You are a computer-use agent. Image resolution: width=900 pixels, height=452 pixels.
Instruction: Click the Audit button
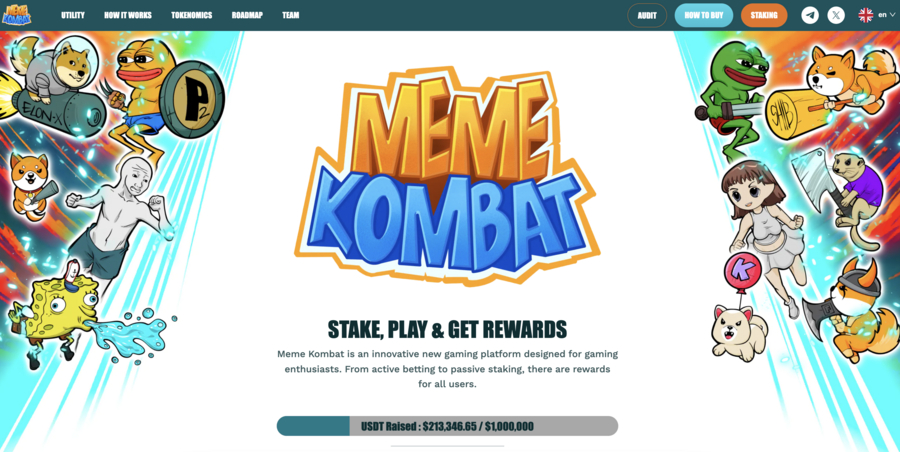click(647, 16)
